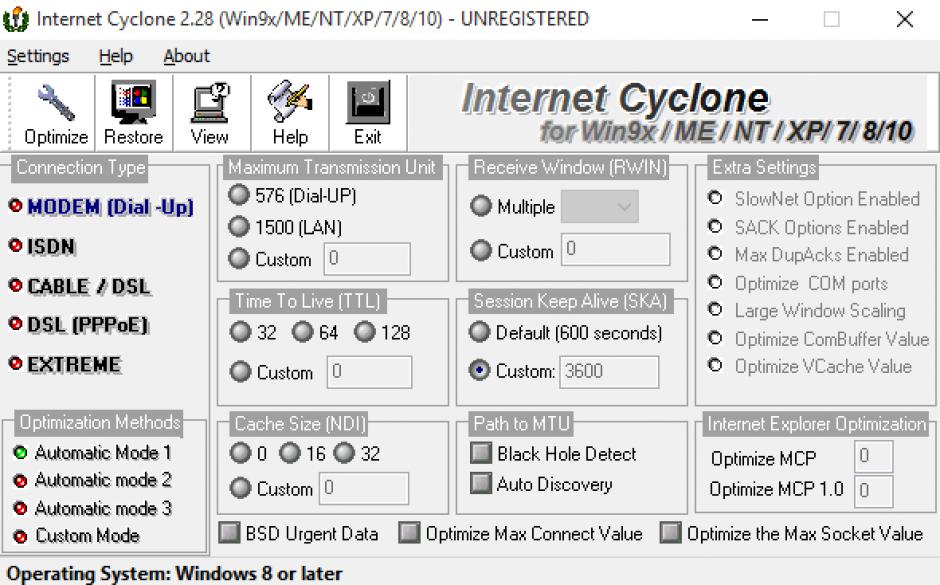Enable BSD Urgent Data checkbox
Viewport: 940px width, 585px height.
click(229, 532)
